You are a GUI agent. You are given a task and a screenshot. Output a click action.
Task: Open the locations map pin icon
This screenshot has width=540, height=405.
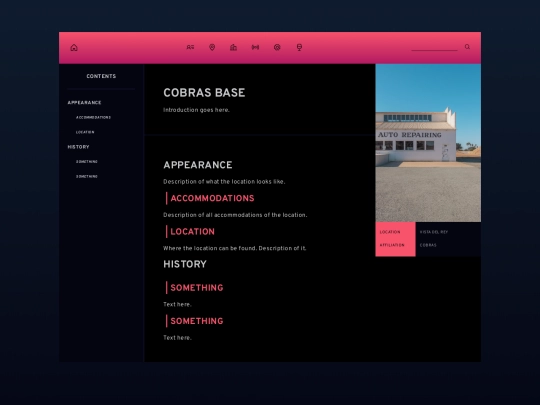pos(212,47)
